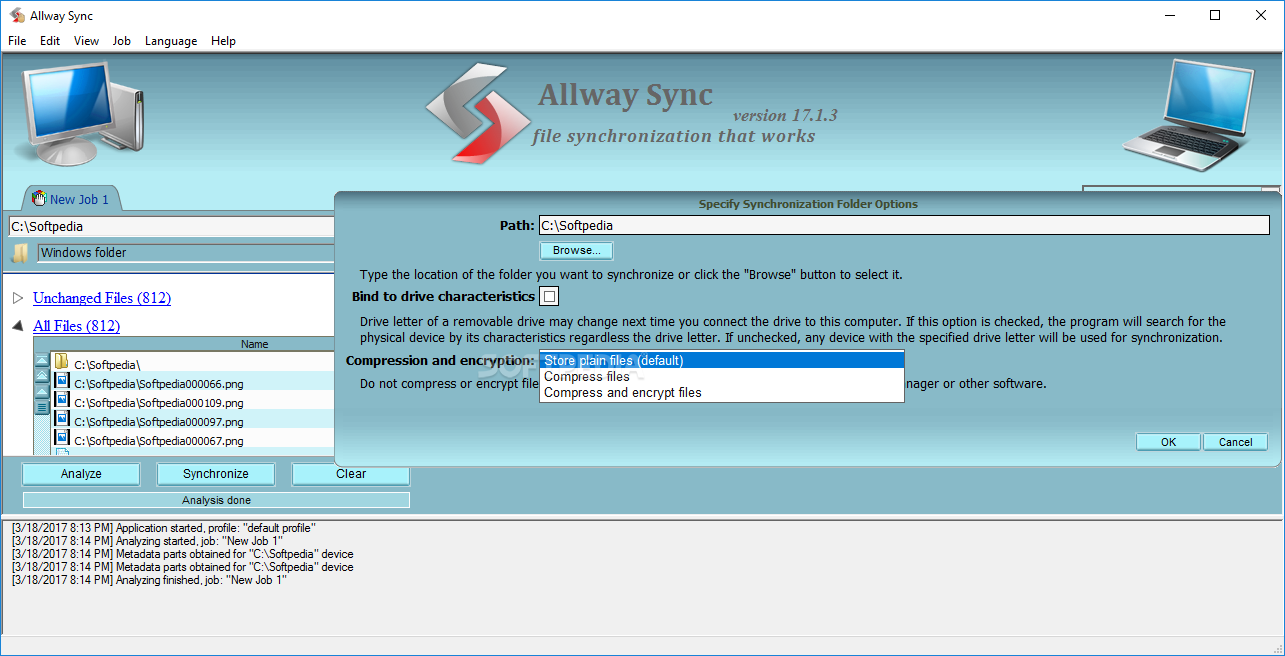Choose Compress and encrypt files option
Image resolution: width=1285 pixels, height=656 pixels.
721,392
